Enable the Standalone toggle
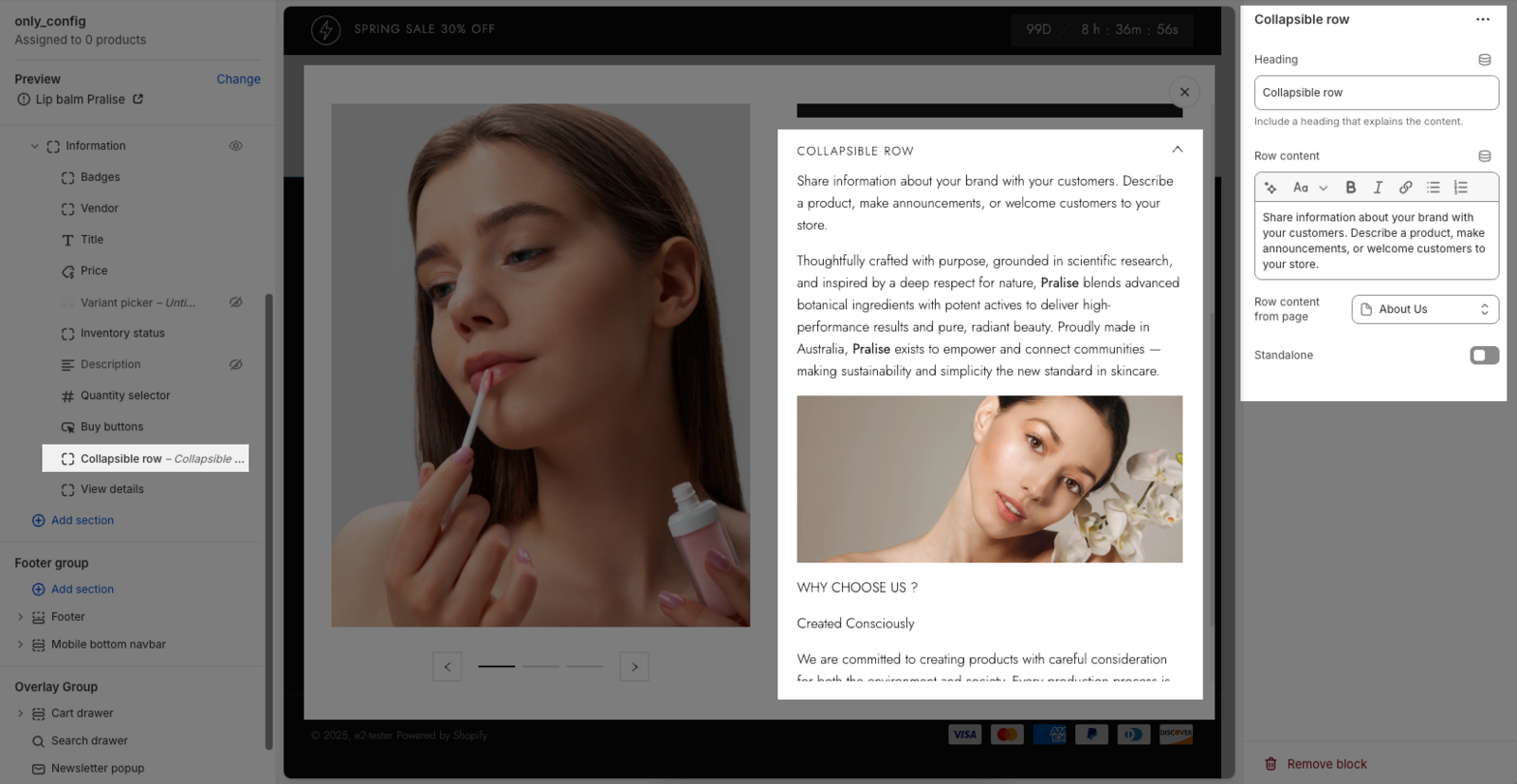 pos(1484,356)
